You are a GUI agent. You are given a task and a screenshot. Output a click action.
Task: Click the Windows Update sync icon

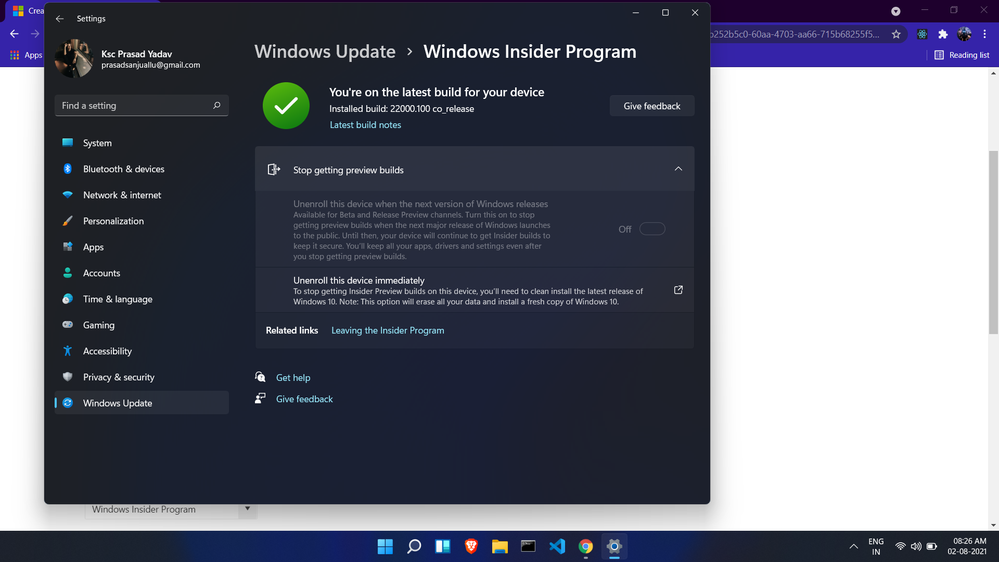pyautogui.click(x=68, y=403)
